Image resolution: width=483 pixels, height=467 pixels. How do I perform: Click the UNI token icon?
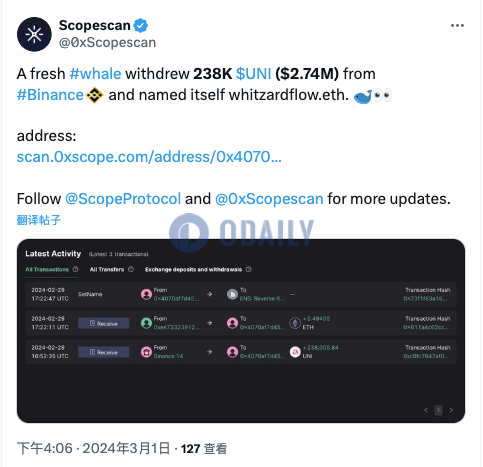(x=295, y=352)
